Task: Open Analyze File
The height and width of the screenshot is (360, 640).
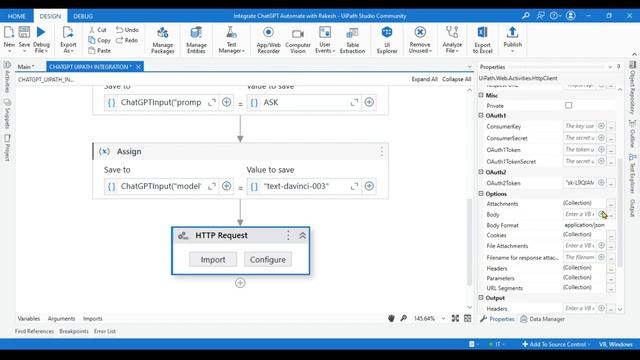Action: tap(452, 40)
